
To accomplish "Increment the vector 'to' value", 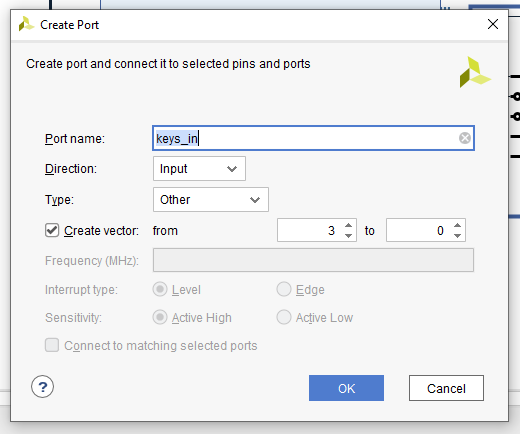I will [457, 225].
